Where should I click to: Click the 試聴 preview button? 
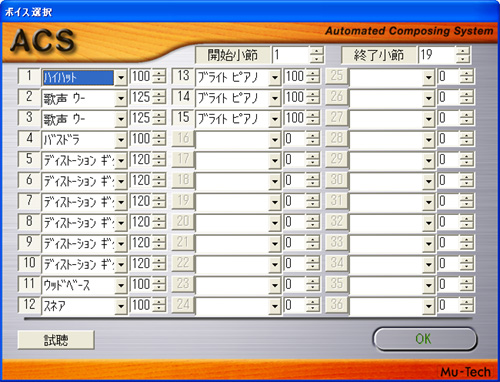(56, 340)
